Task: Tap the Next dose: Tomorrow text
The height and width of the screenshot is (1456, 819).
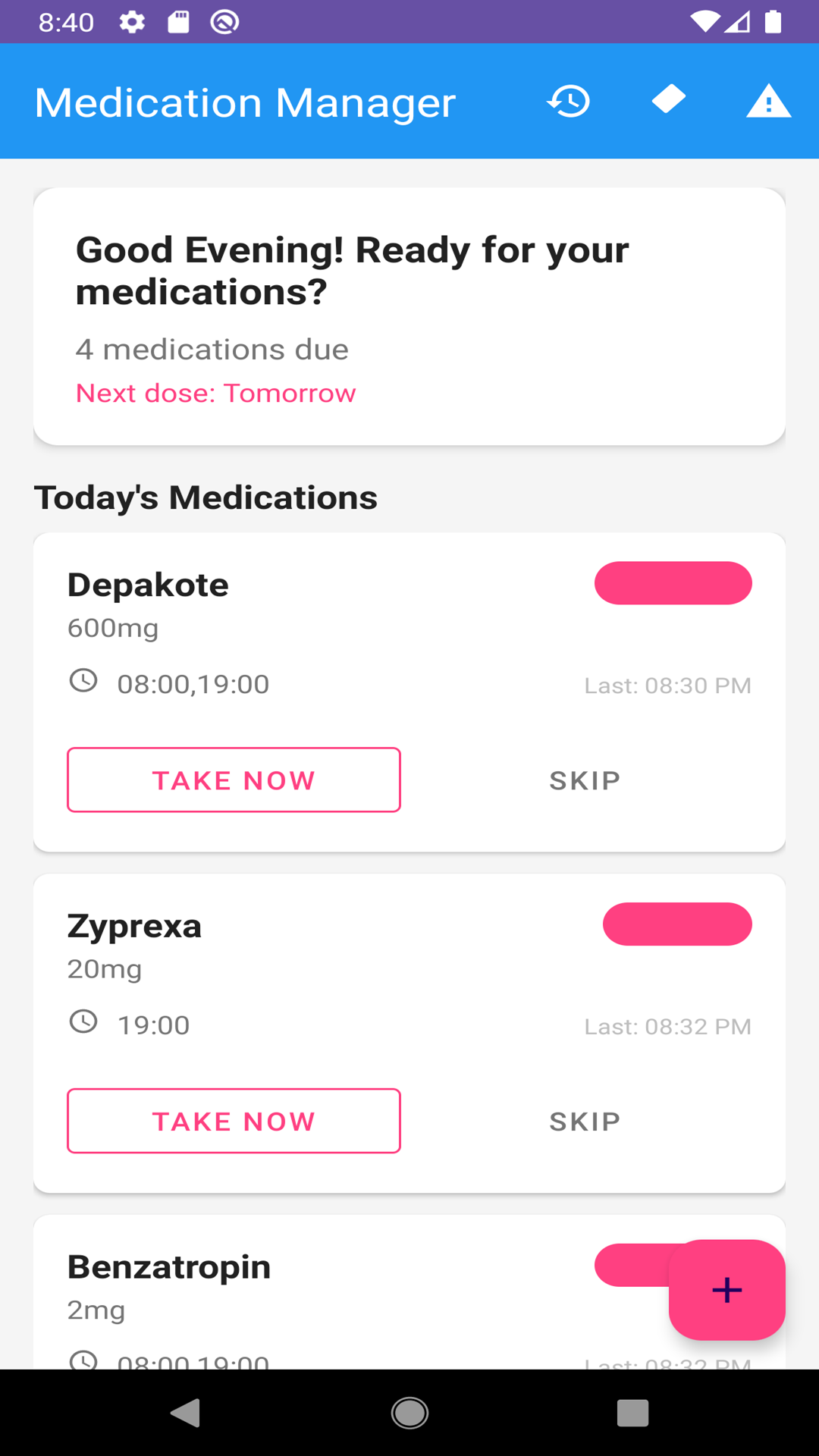Action: (x=215, y=393)
